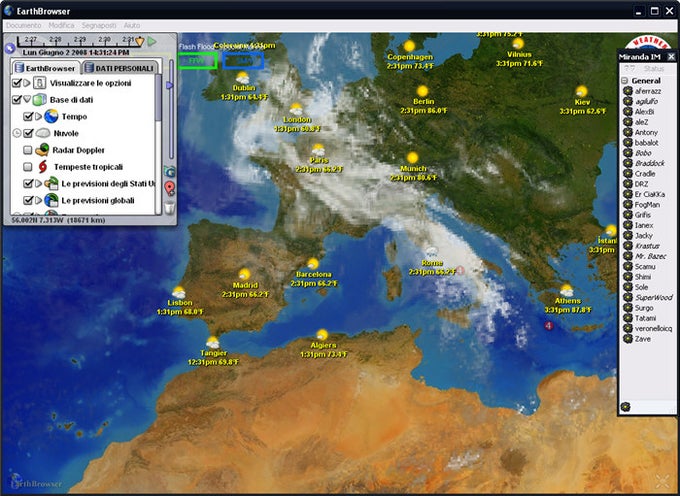This screenshot has height=496, width=680.
Task: Open the Segnaposti menu
Action: pyautogui.click(x=99, y=26)
